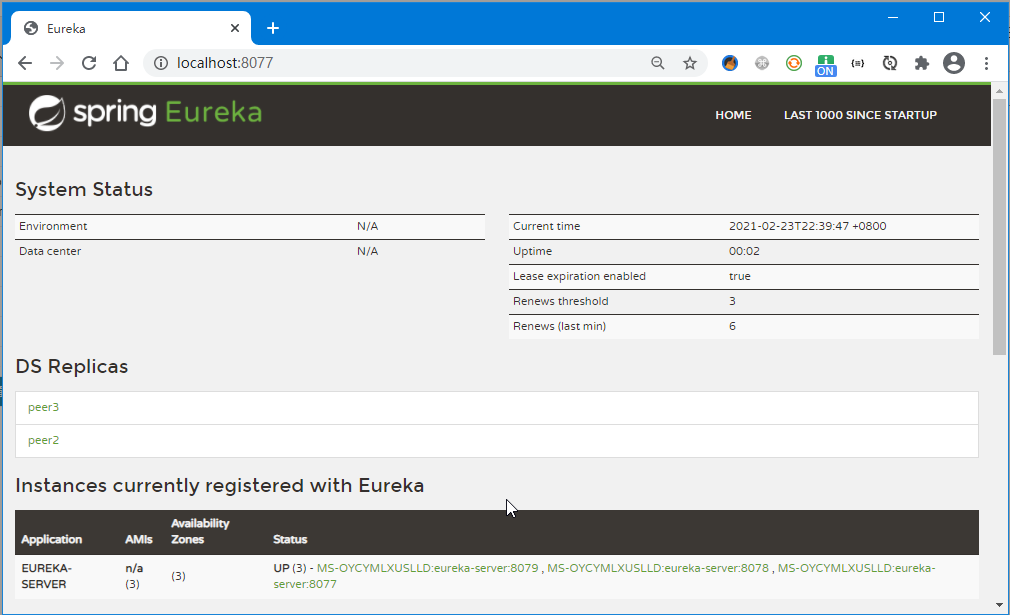
Task: Open a new browser tab
Action: tap(273, 28)
